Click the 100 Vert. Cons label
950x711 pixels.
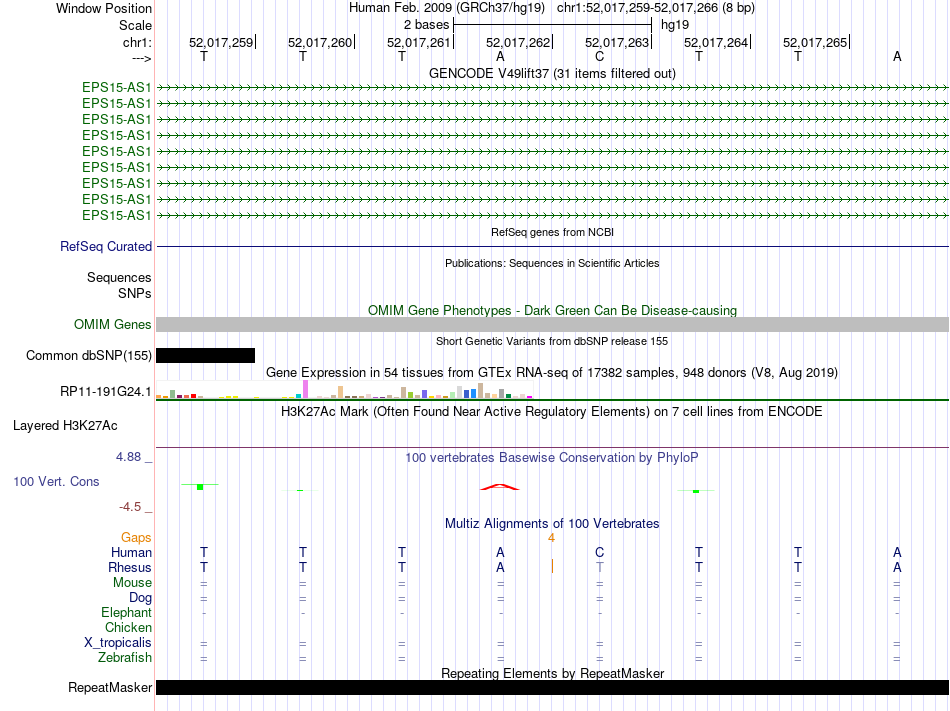56,481
